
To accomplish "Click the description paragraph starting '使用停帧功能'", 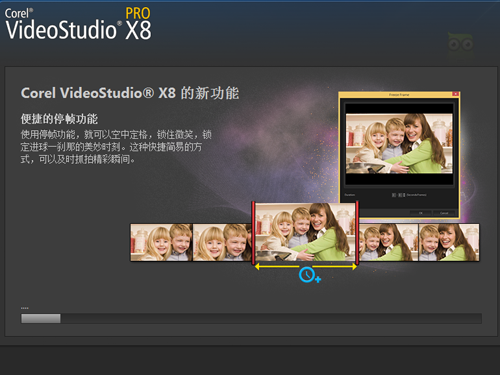I will 116,147.
